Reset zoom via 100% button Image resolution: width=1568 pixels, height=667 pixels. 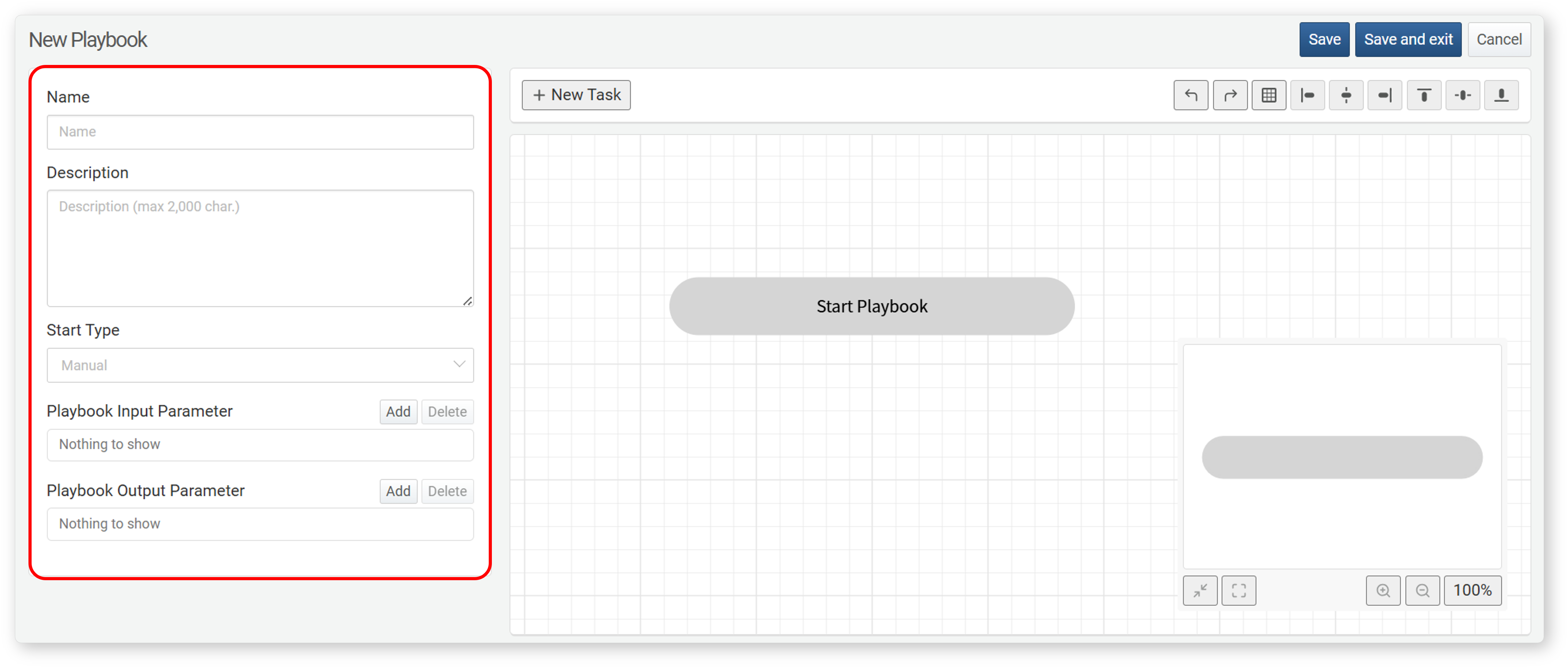(1472, 590)
